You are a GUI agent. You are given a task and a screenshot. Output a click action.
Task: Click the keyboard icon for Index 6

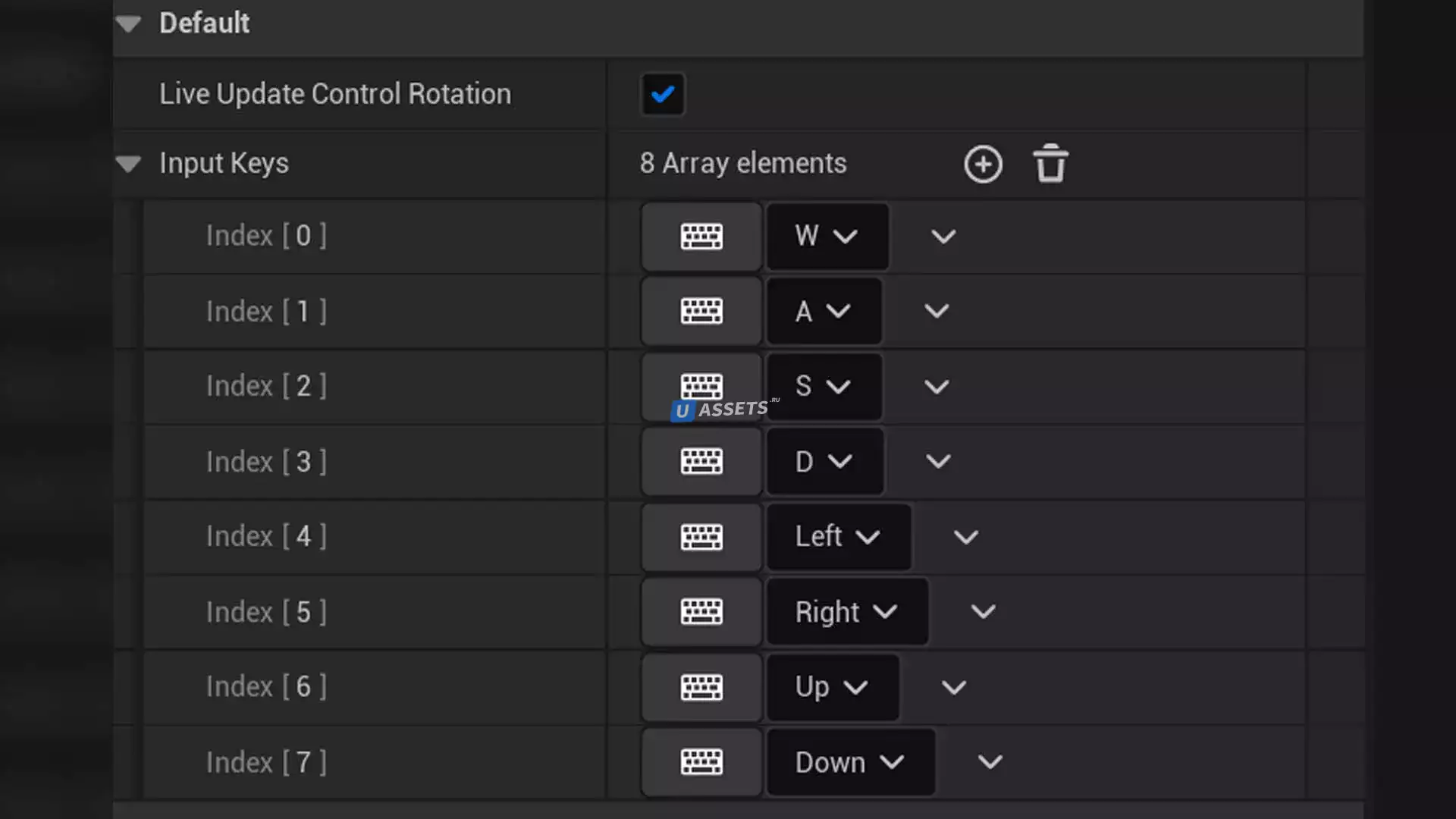(x=701, y=687)
